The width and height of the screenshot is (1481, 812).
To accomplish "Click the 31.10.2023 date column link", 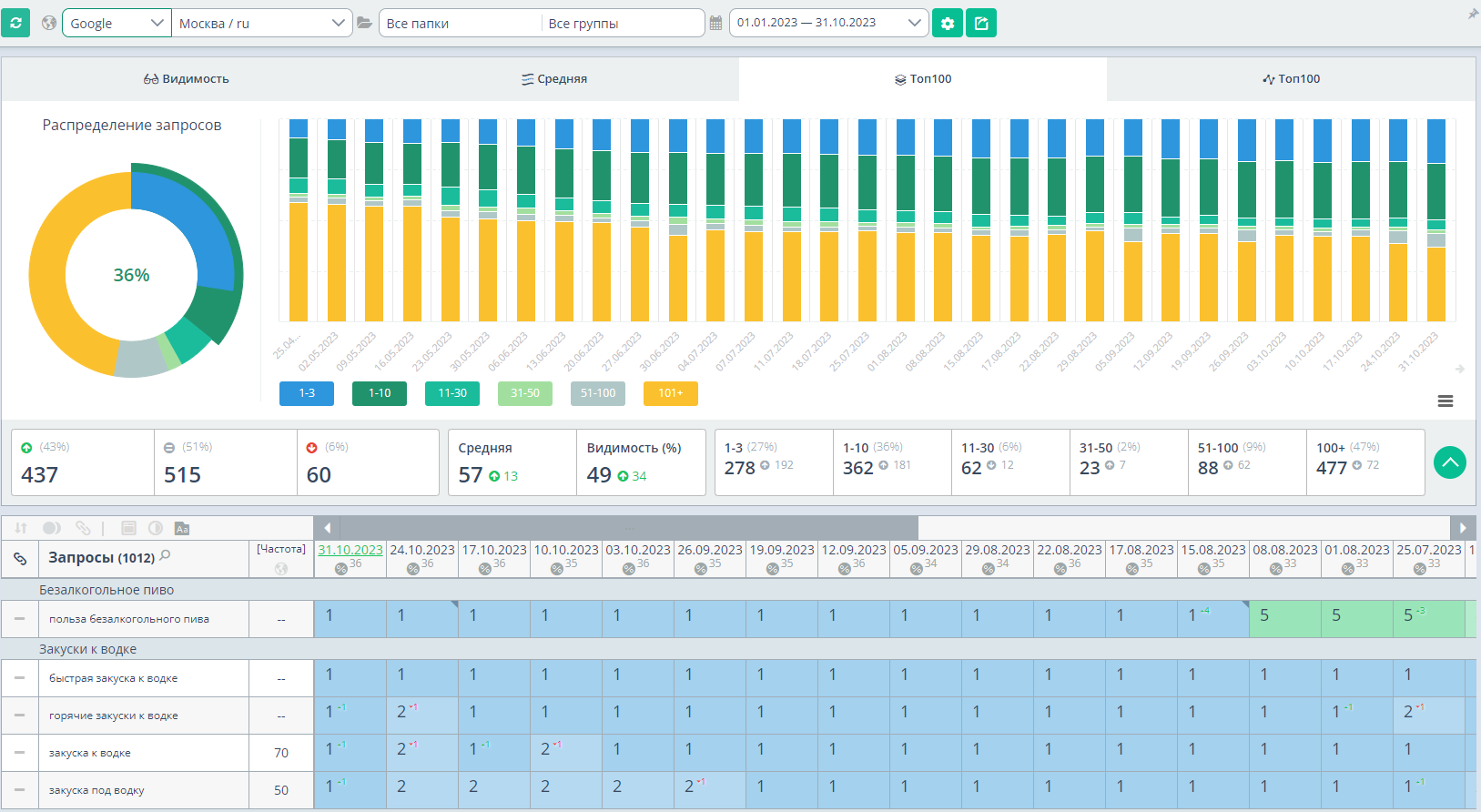I will [350, 550].
